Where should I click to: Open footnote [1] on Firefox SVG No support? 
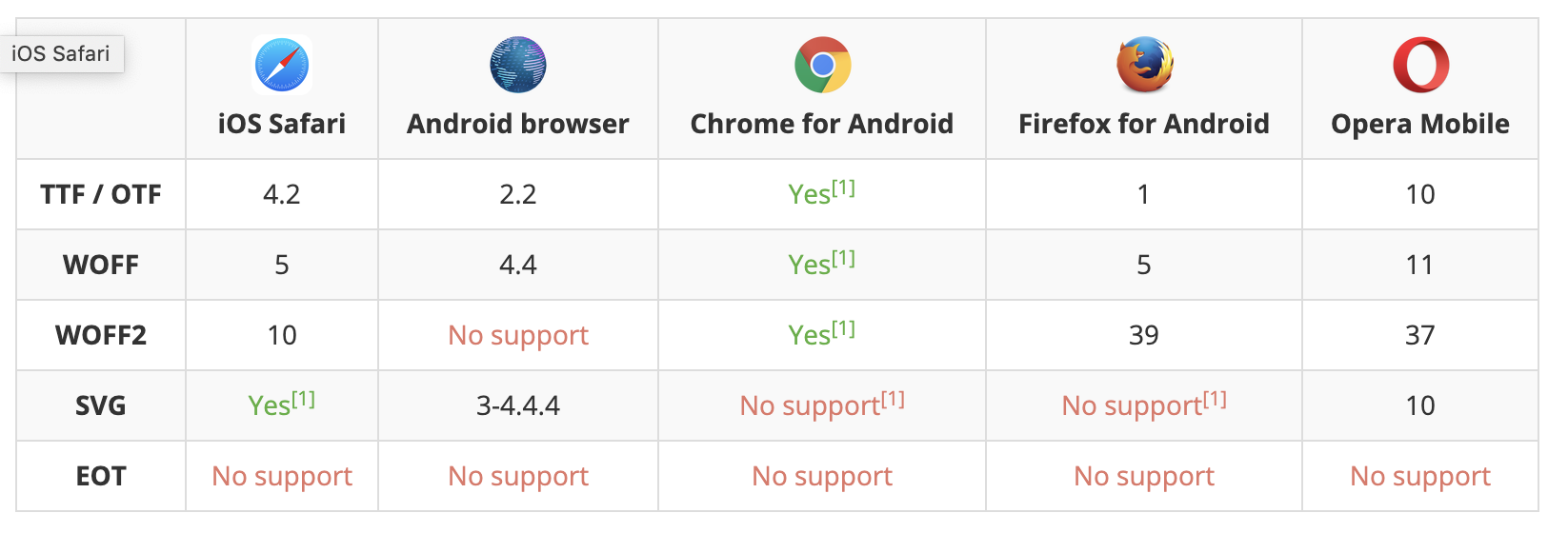coord(1216,399)
